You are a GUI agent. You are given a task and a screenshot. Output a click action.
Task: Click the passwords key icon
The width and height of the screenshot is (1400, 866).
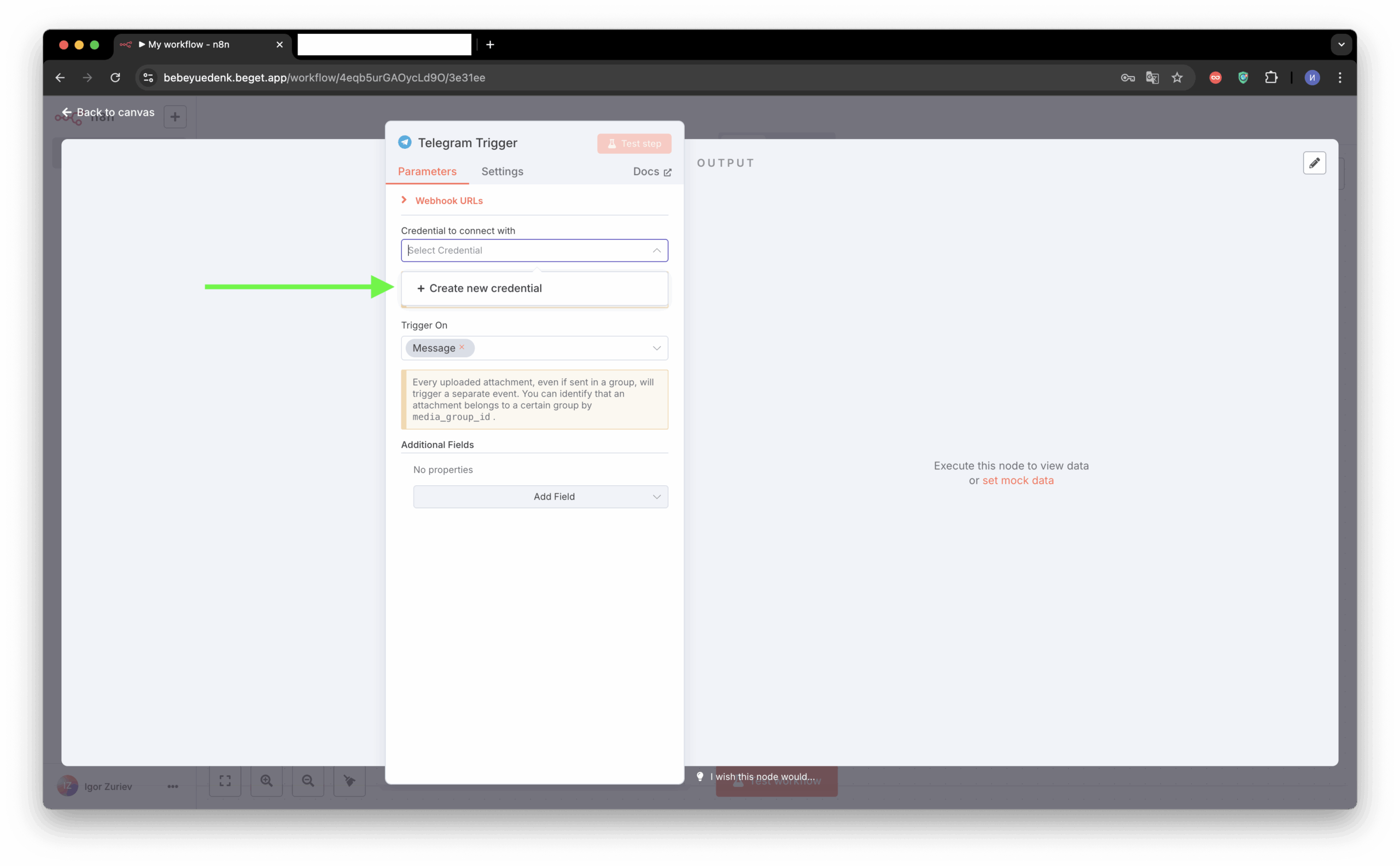click(x=1128, y=77)
